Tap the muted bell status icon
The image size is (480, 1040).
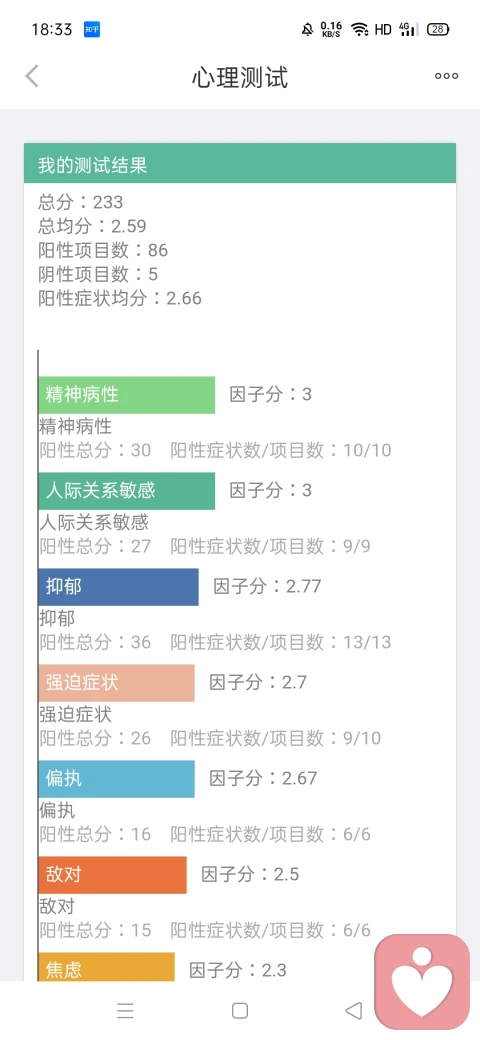[307, 29]
